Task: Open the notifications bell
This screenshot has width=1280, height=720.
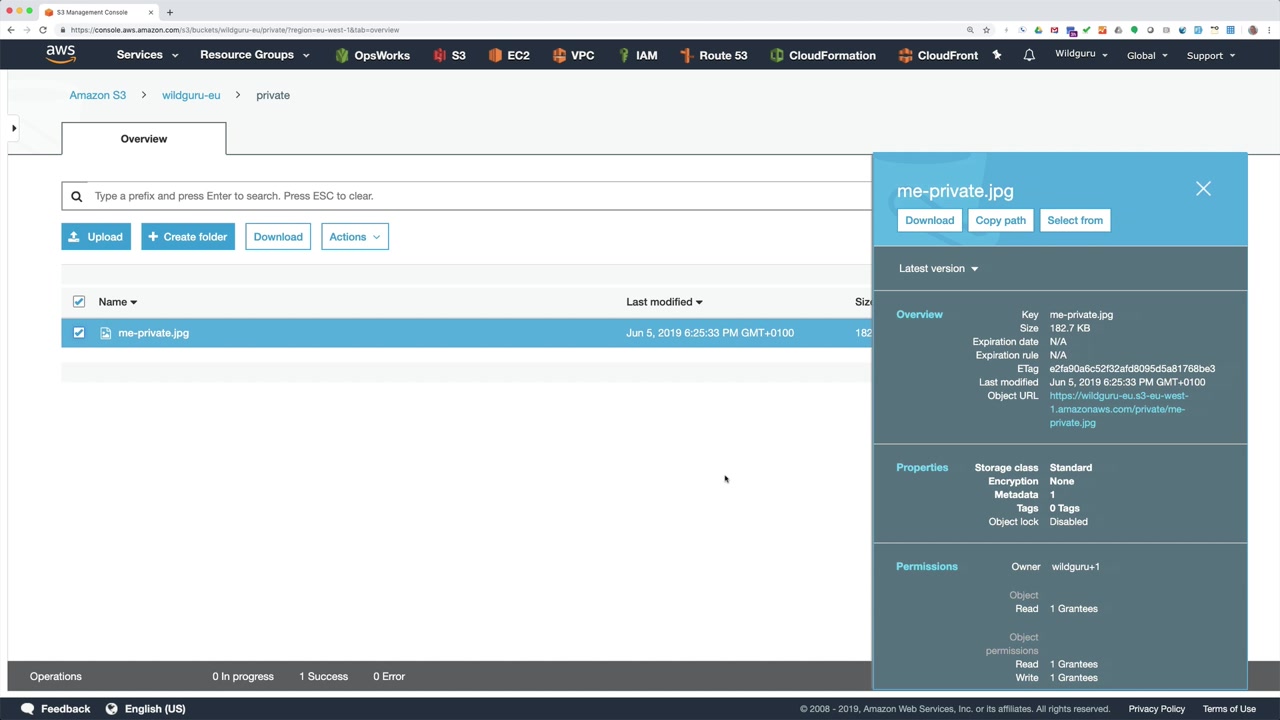Action: 1029,55
